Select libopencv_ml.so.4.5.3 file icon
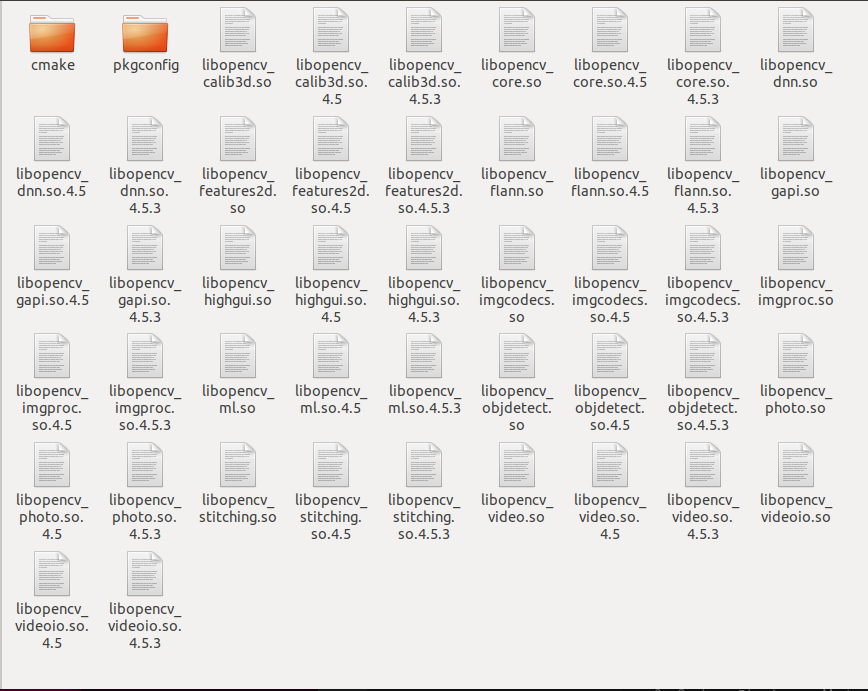The width and height of the screenshot is (868, 691). pyautogui.click(x=424, y=356)
